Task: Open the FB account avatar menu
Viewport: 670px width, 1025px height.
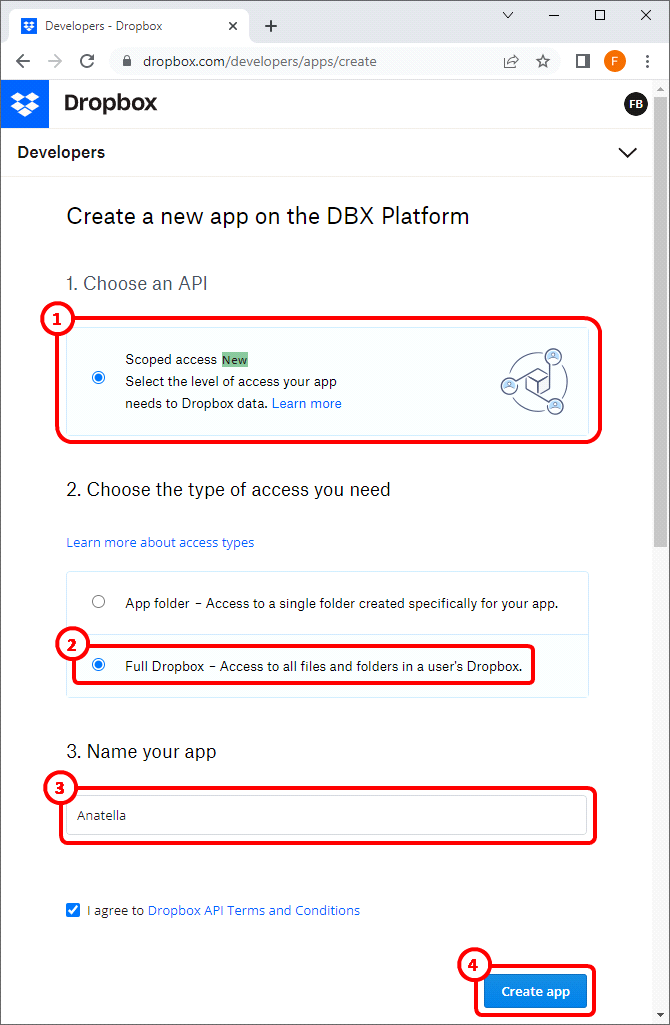Action: point(635,104)
